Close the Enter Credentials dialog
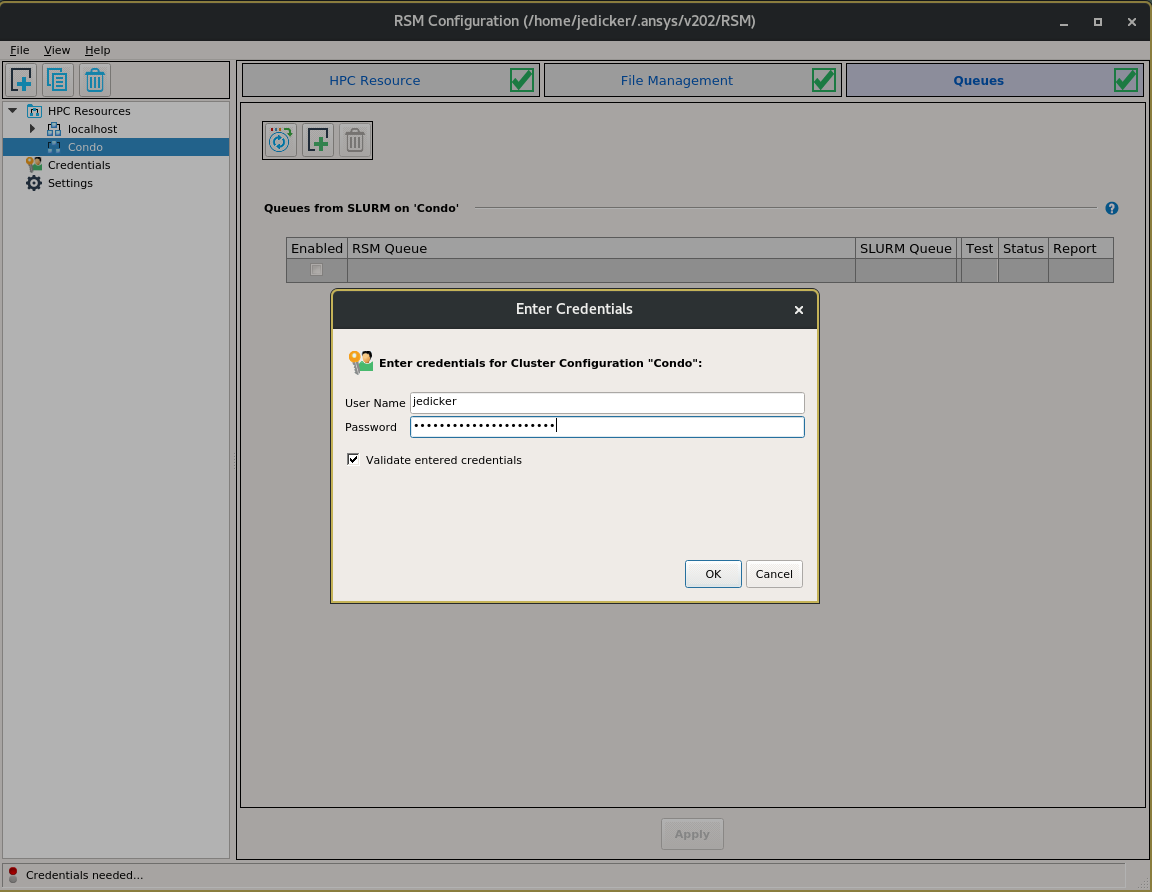 point(799,310)
